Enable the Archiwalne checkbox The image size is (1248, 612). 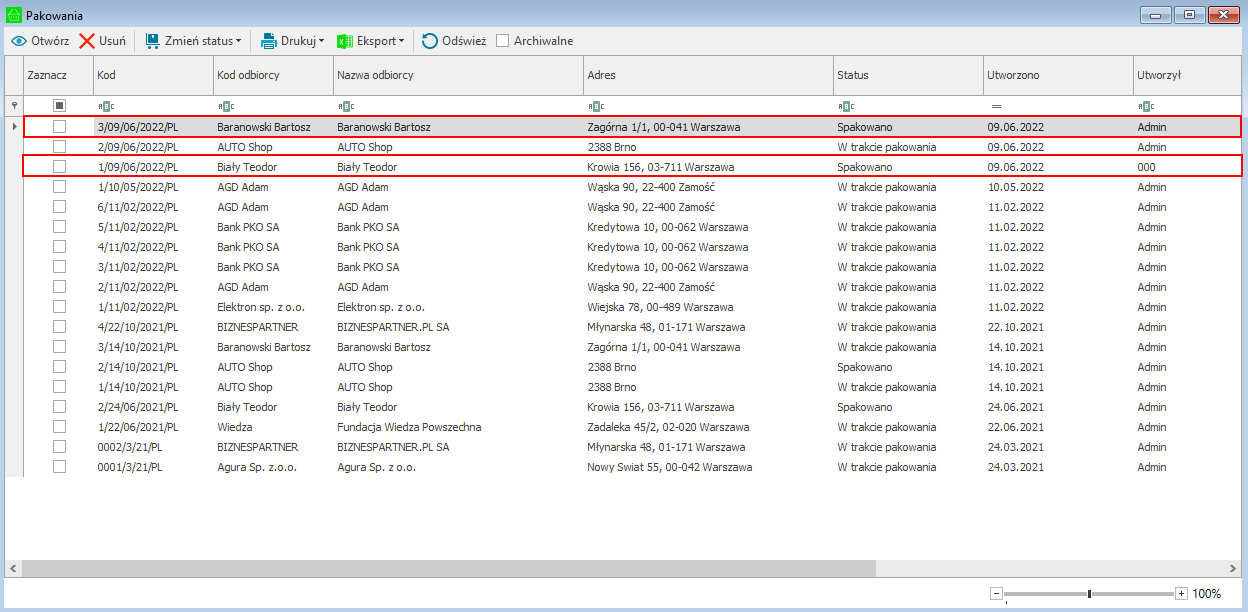click(503, 41)
